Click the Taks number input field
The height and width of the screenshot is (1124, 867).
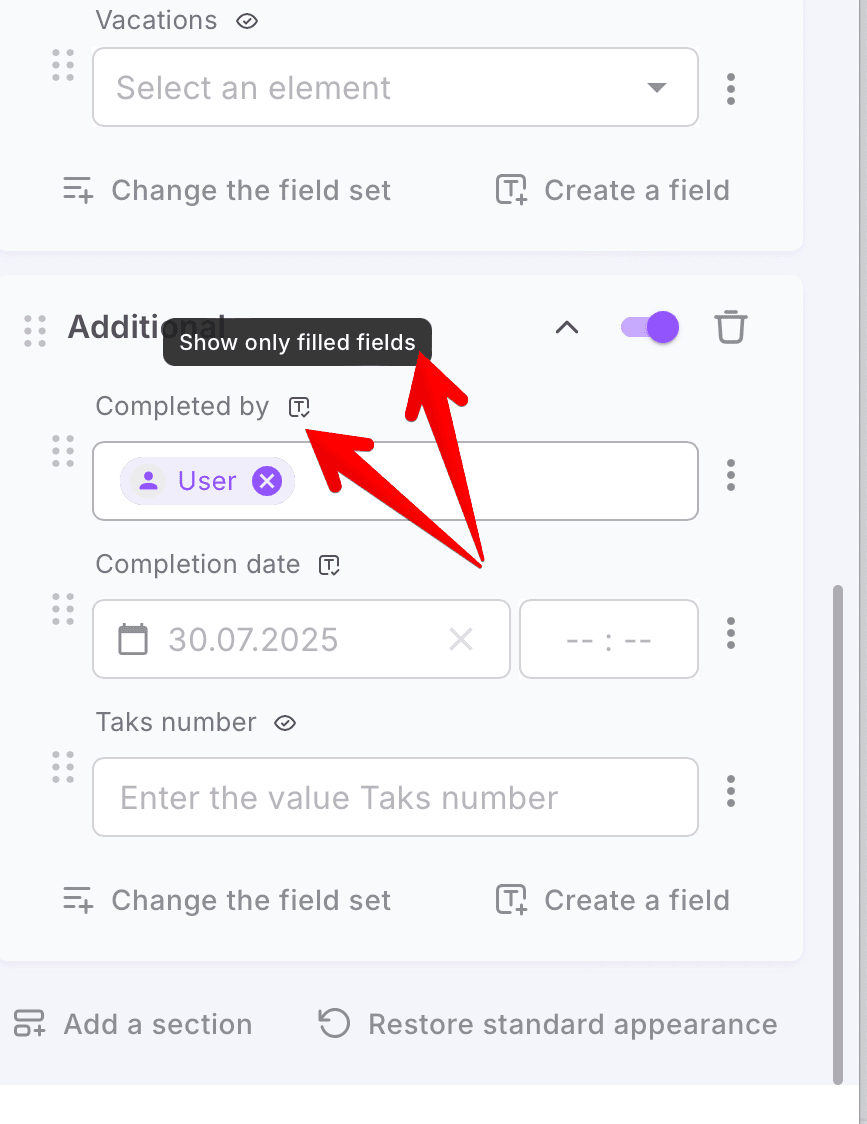pos(395,797)
